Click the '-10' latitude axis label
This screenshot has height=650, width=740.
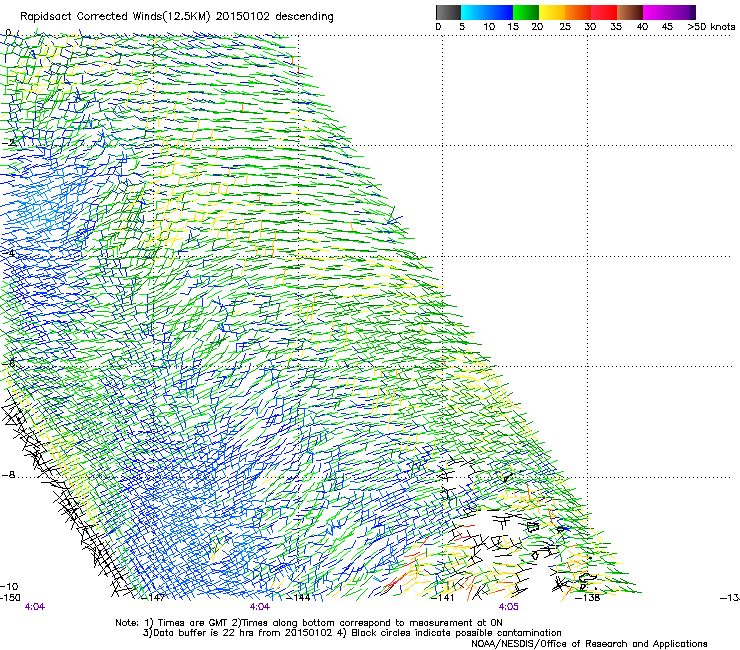pyautogui.click(x=9, y=586)
